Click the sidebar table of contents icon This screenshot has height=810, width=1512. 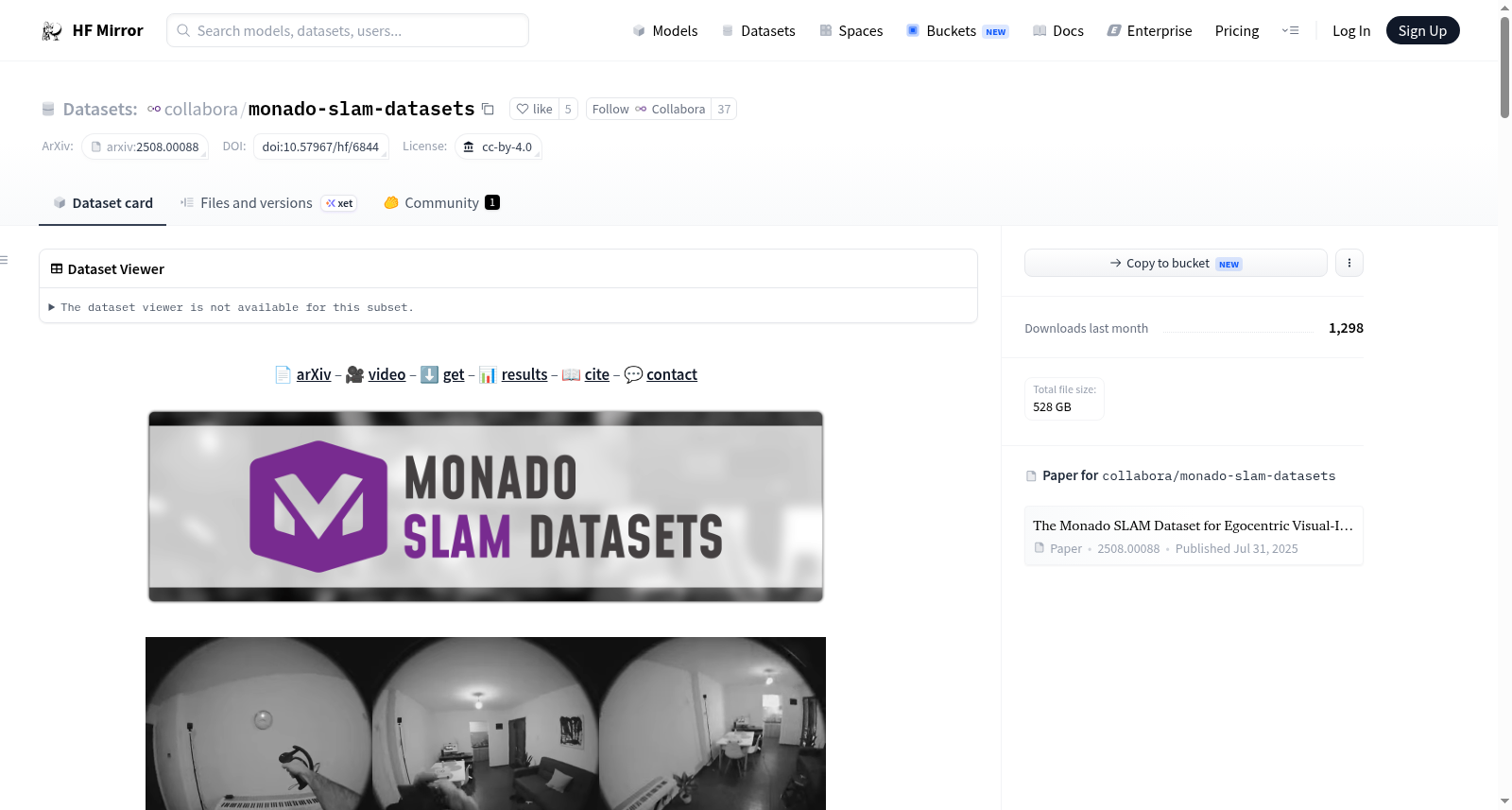(x=4, y=260)
